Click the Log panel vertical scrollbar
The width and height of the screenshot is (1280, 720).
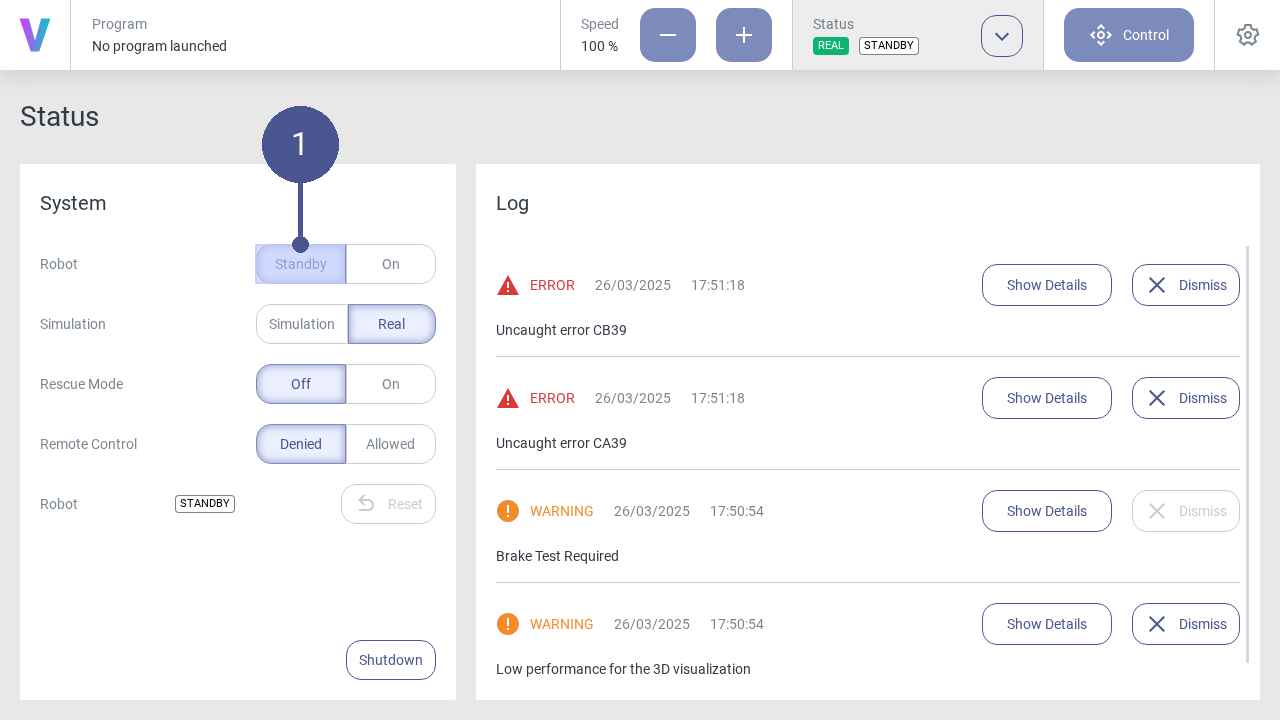[1247, 450]
